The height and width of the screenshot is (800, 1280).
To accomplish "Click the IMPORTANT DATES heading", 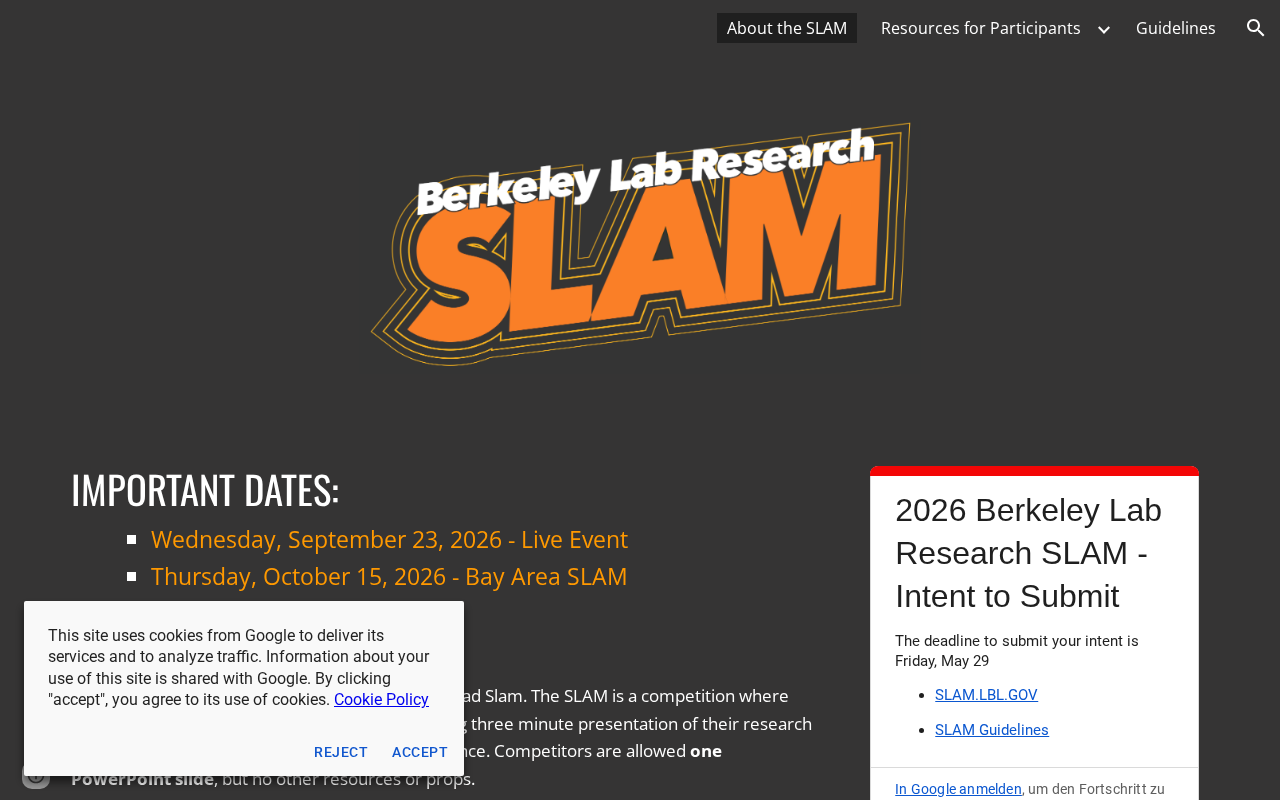I will click(205, 489).
